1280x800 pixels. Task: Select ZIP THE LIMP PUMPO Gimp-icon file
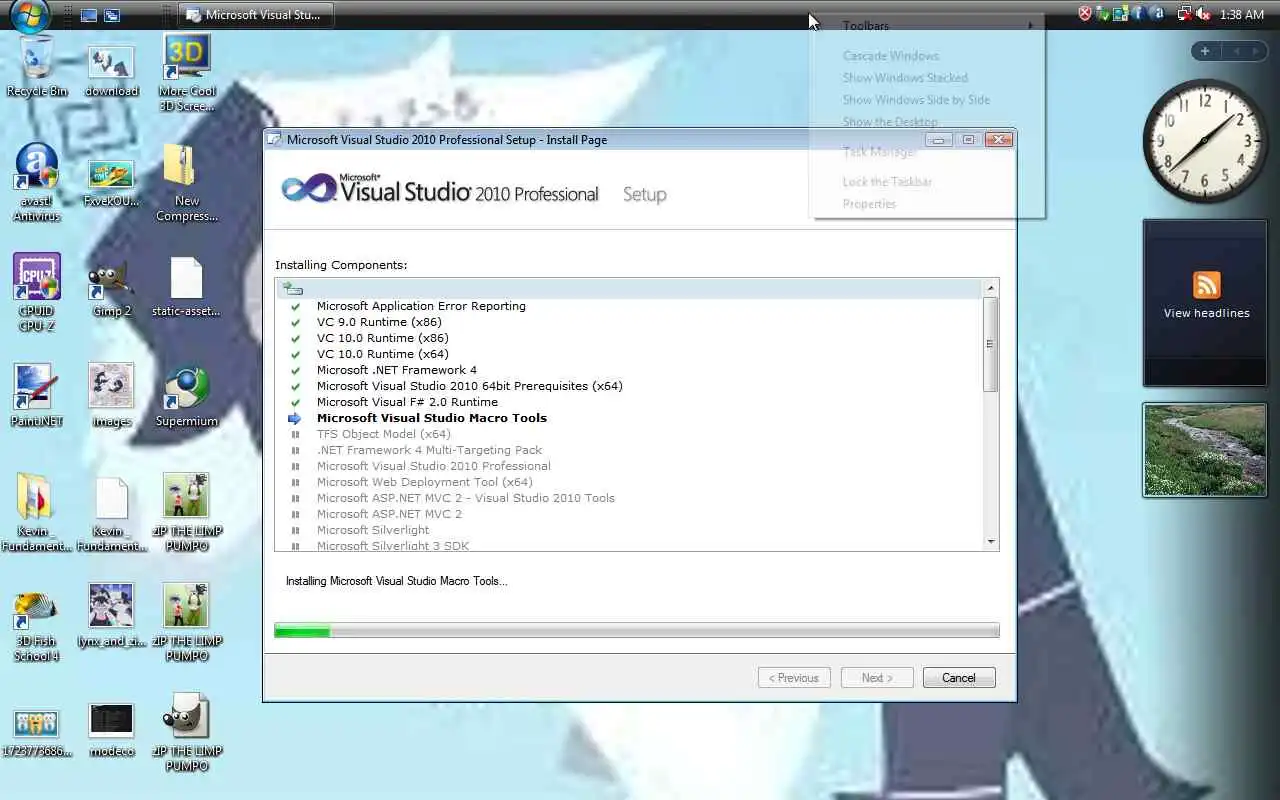pos(187,733)
